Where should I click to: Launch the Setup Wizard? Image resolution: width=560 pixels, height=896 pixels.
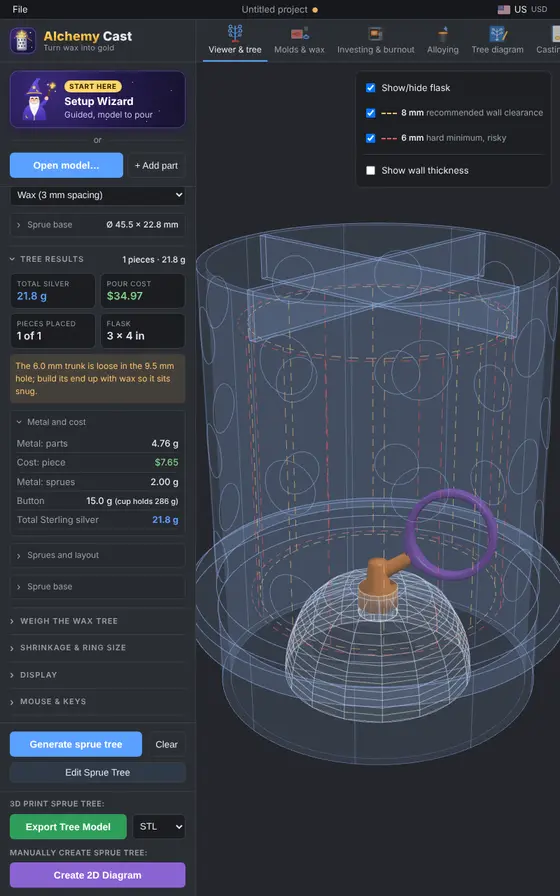point(98,99)
